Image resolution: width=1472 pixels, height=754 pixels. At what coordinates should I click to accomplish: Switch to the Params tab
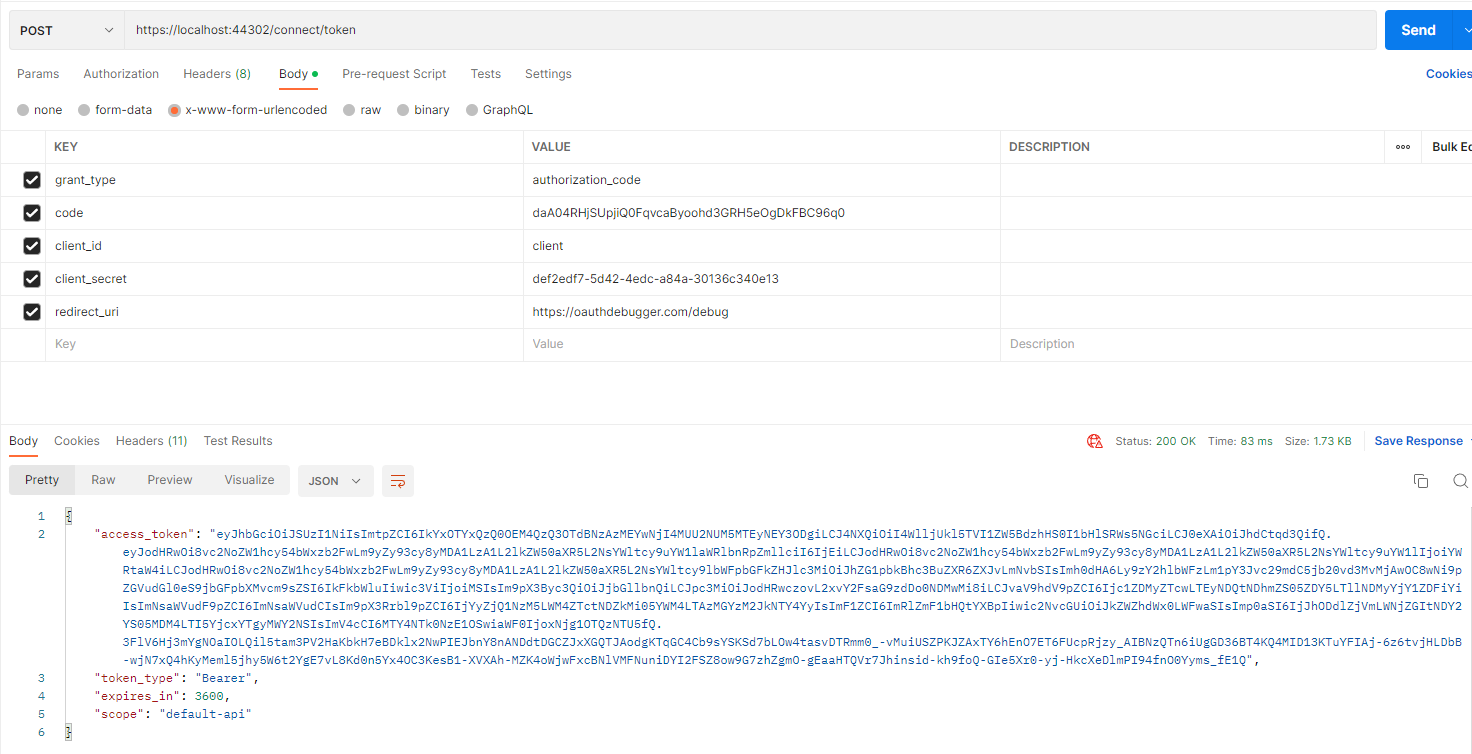[38, 74]
